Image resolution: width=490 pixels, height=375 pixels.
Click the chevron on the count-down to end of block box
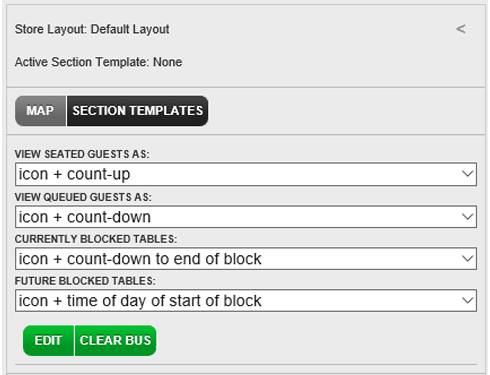coord(467,259)
